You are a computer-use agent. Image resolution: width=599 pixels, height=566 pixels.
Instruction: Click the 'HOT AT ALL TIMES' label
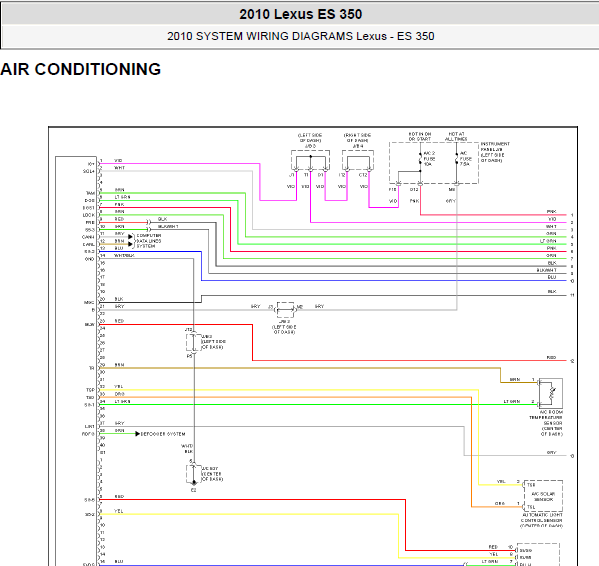click(456, 136)
